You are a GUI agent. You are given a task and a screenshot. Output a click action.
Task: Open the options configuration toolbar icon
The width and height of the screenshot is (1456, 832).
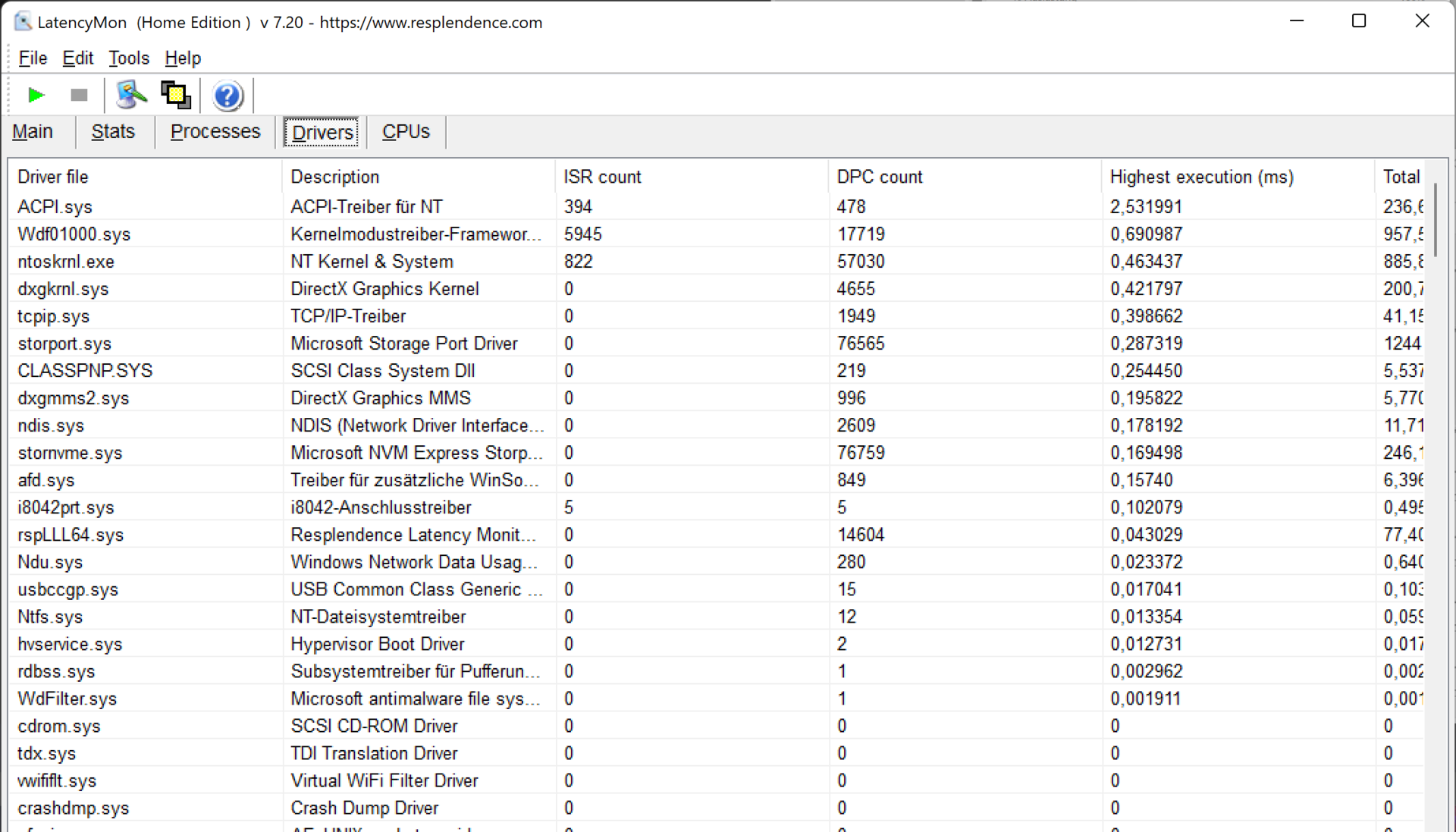pyautogui.click(x=130, y=96)
